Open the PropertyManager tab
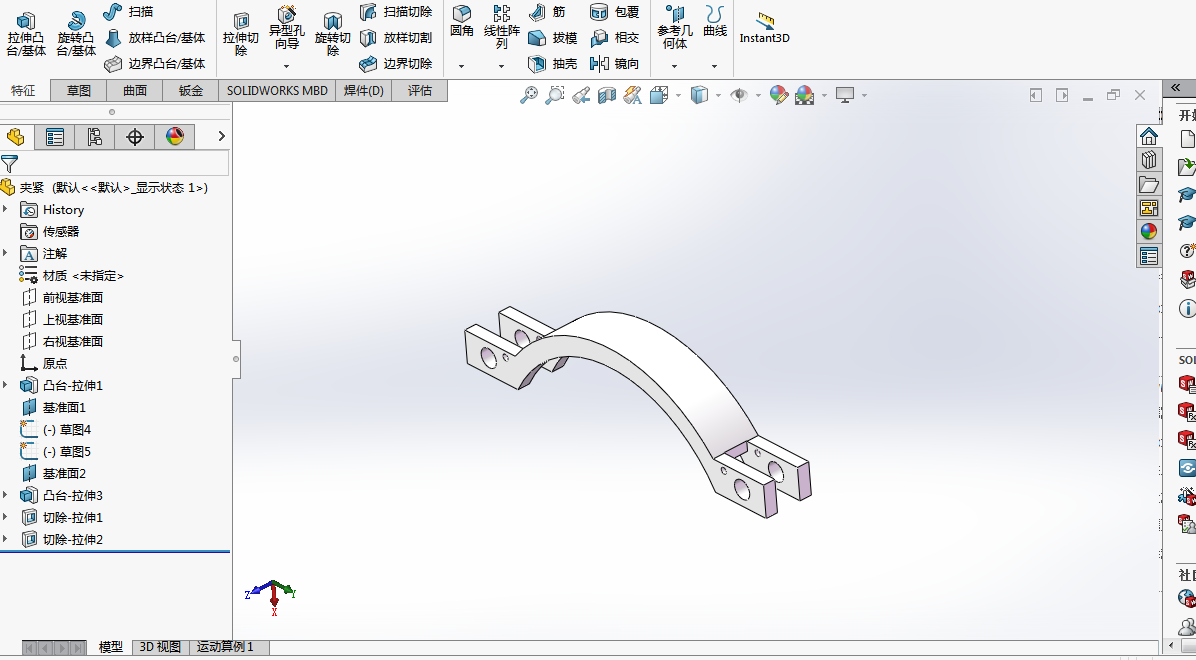Viewport: 1196px width, 660px height. point(55,137)
